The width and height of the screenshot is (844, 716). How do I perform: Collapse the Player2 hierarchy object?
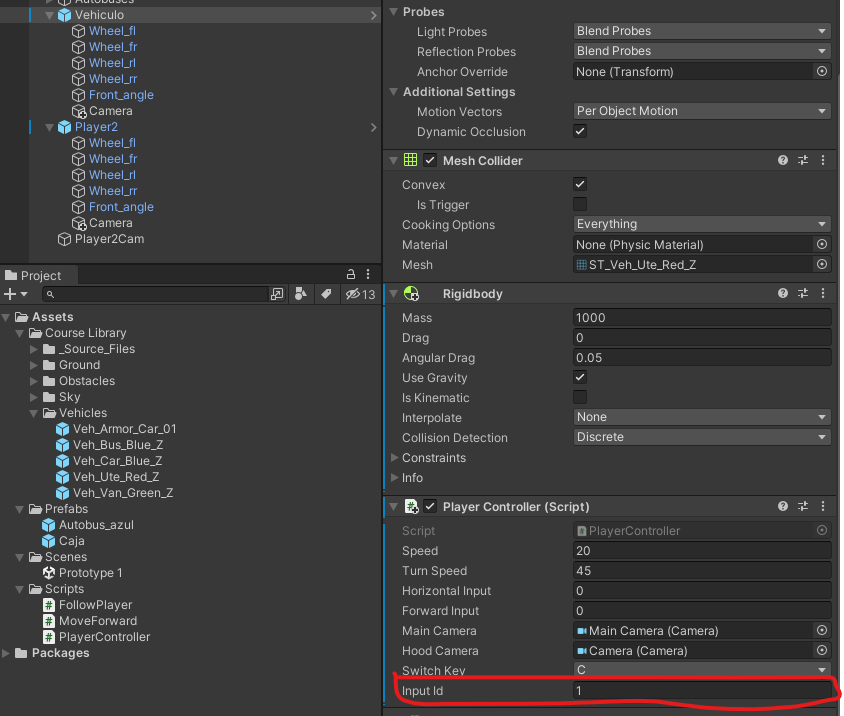(x=49, y=128)
